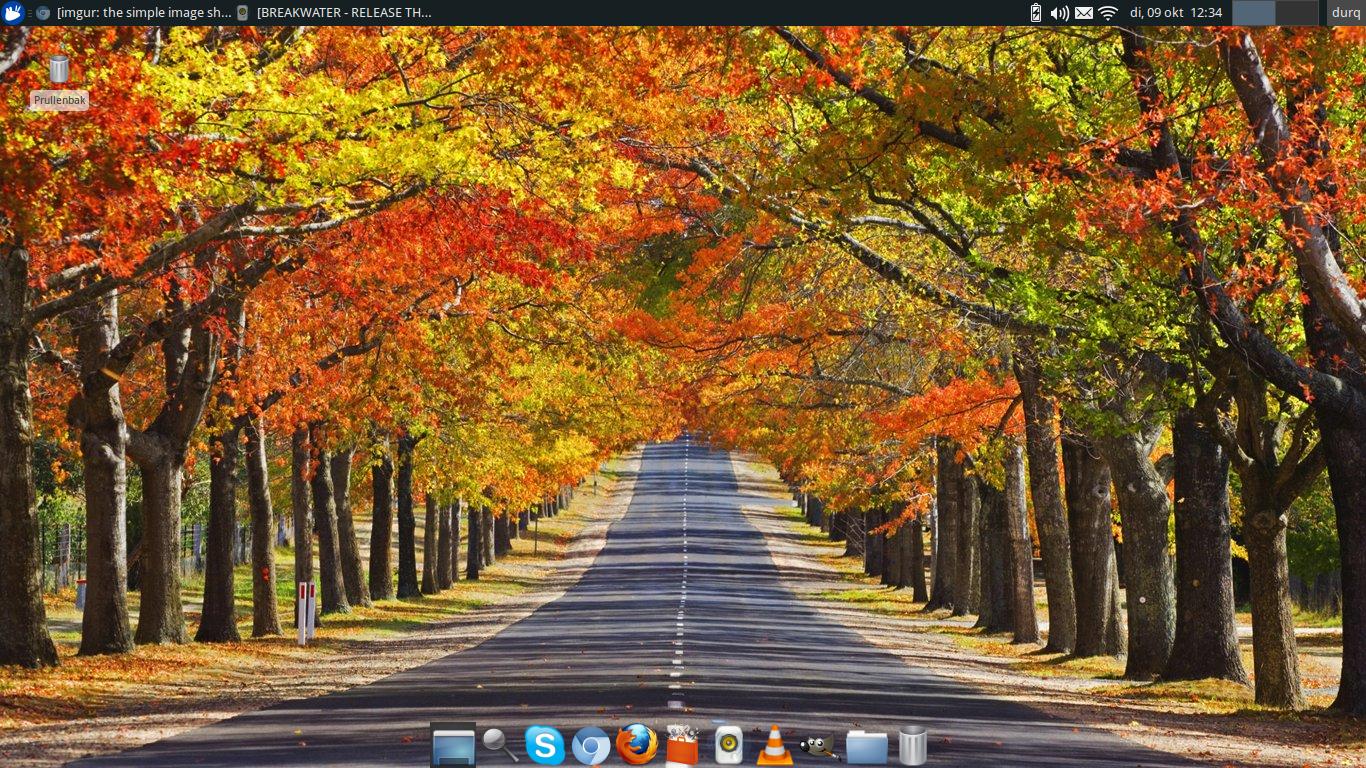Viewport: 1366px width, 768px height.
Task: Open the Software Center shopping bag icon
Action: [682, 746]
